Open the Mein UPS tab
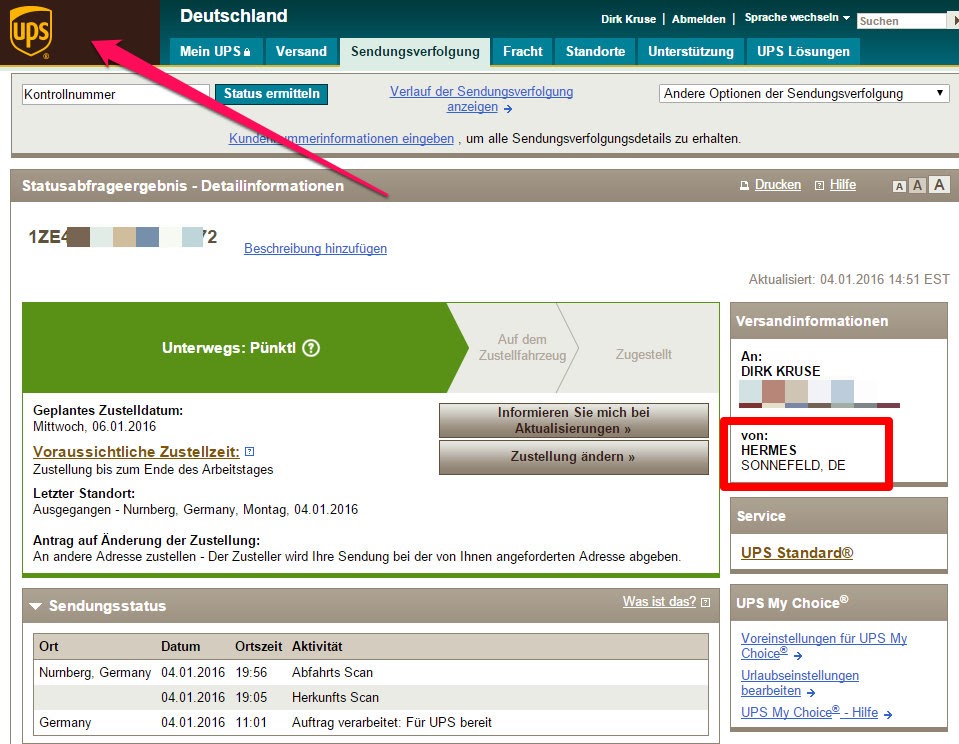This screenshot has height=744, width=959. [215, 51]
